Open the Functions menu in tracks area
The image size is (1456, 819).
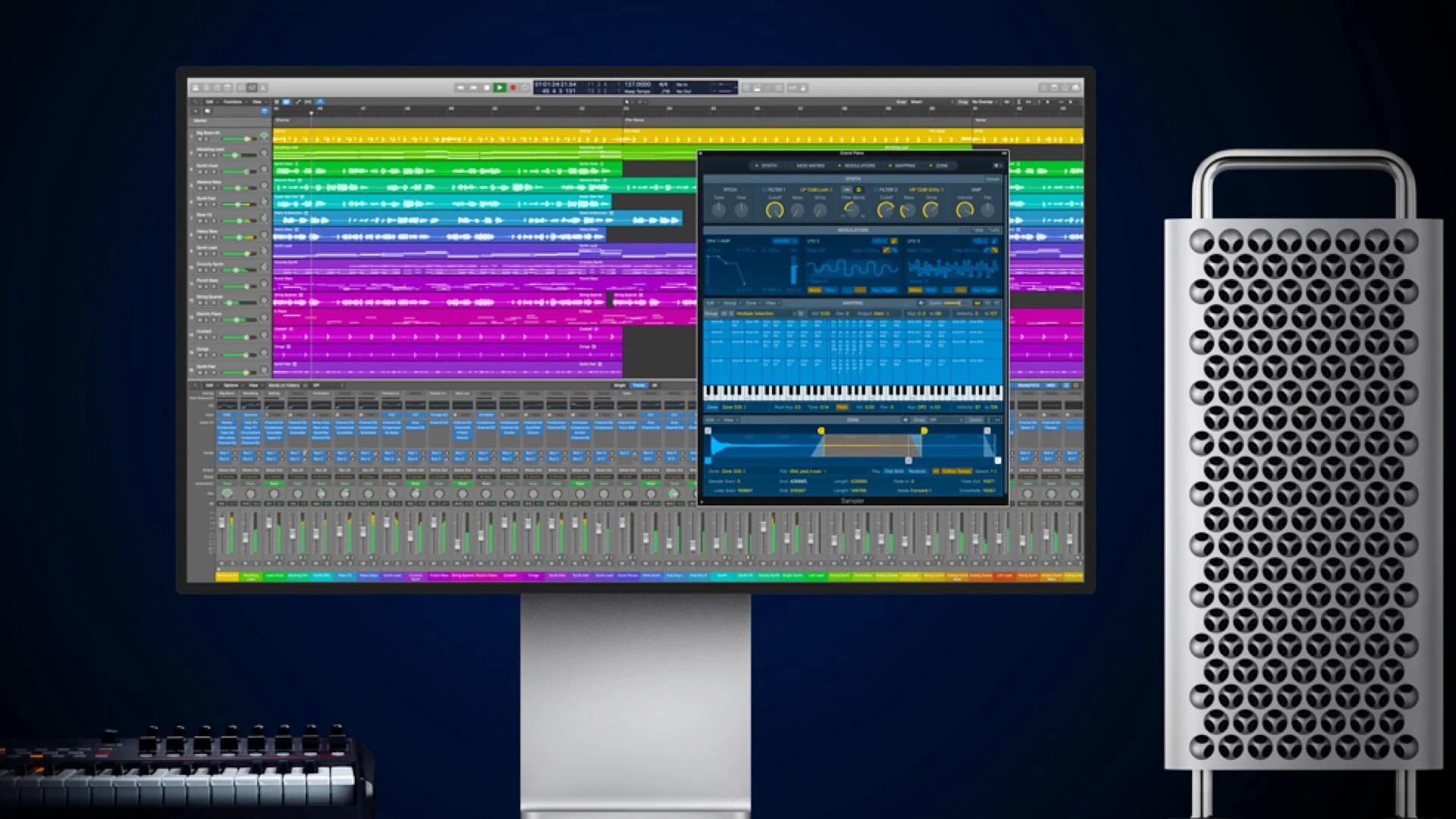(x=233, y=102)
